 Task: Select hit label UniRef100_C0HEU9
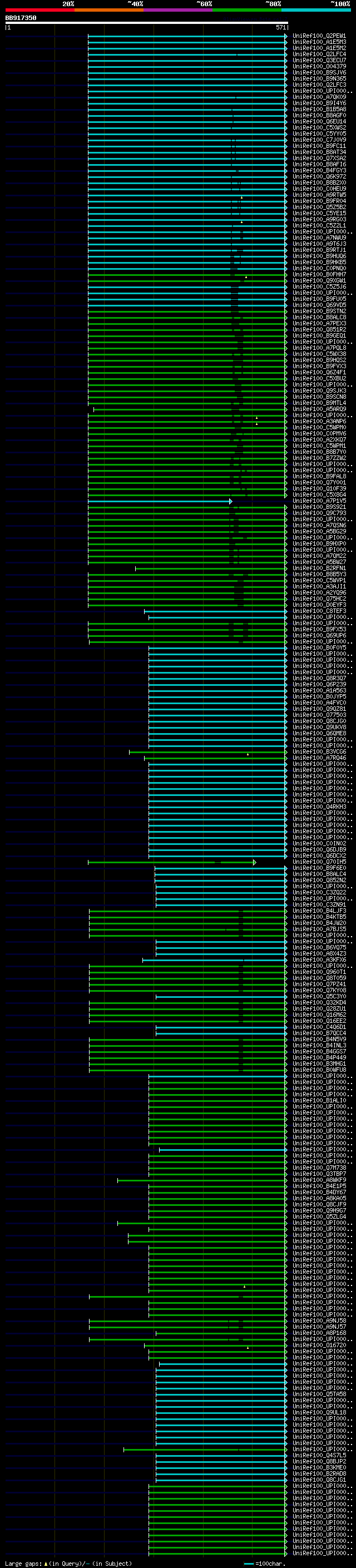coord(319,189)
